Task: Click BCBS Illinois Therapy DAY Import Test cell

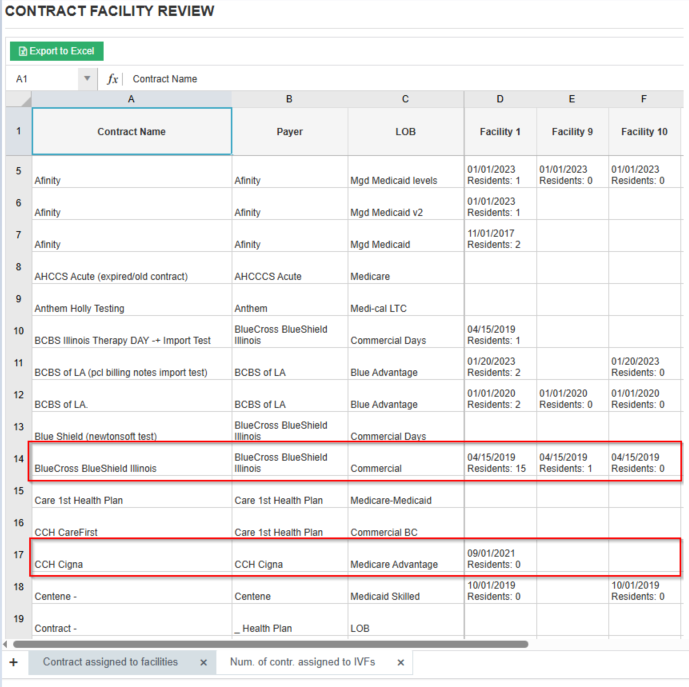Action: pos(131,331)
